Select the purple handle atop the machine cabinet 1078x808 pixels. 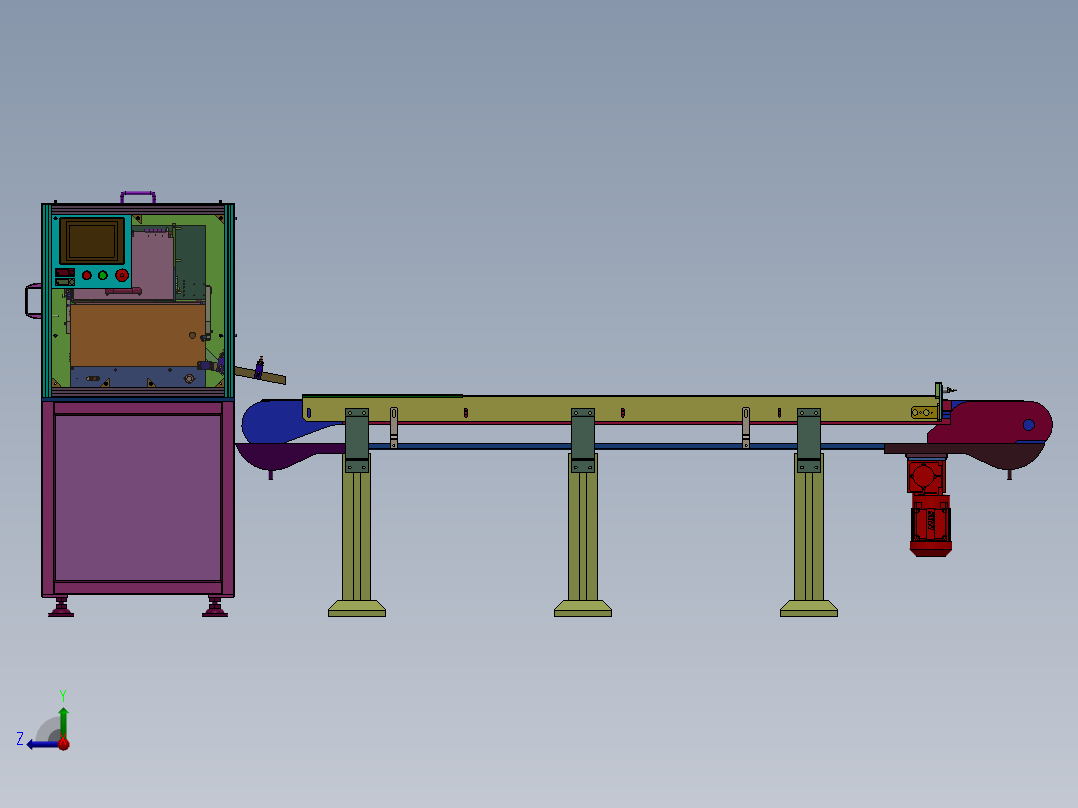click(138, 197)
